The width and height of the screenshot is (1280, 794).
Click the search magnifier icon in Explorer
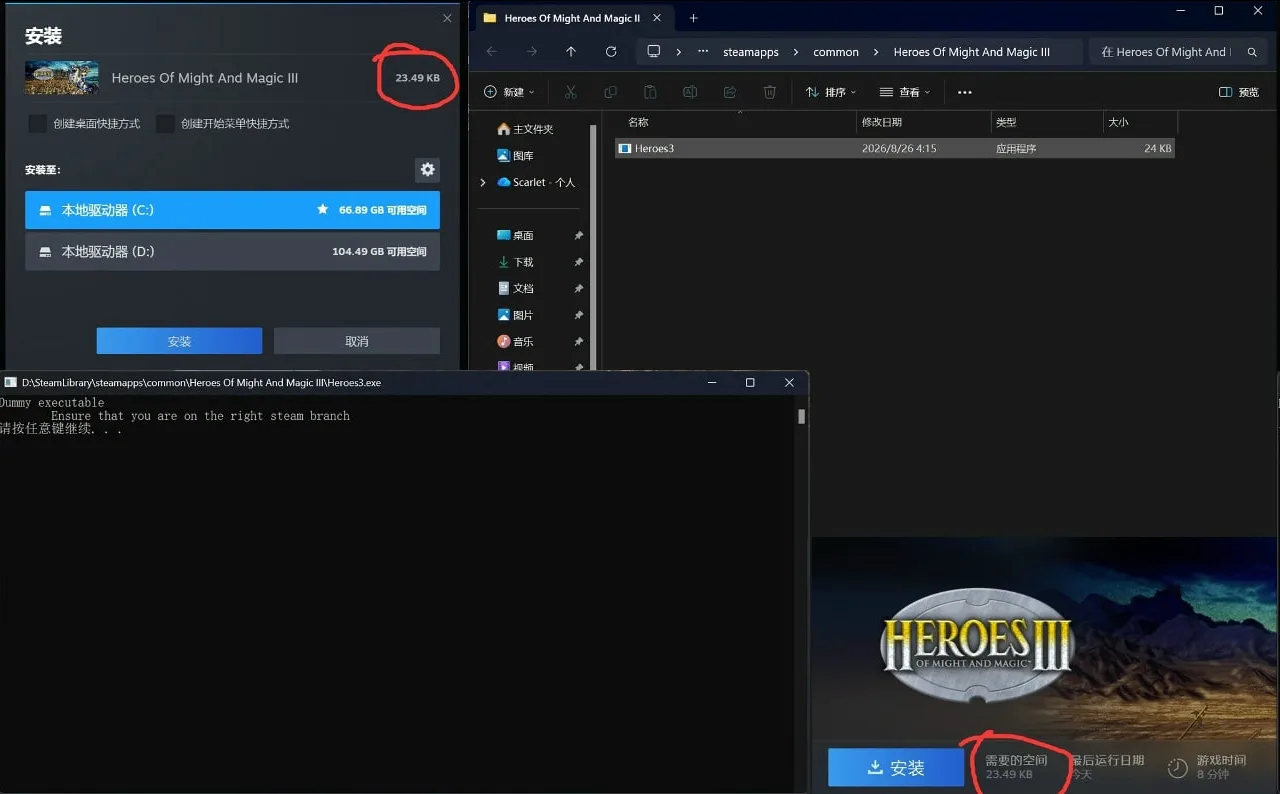pyautogui.click(x=1253, y=52)
